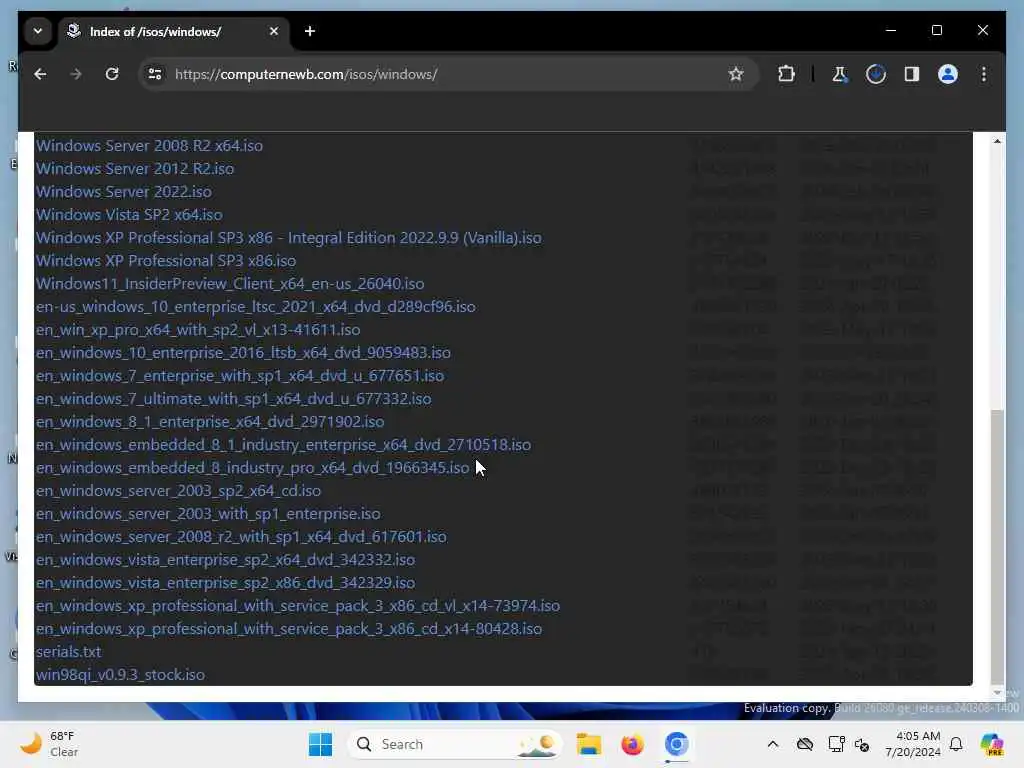Show hidden system tray icons
1024x768 pixels.
point(773,744)
